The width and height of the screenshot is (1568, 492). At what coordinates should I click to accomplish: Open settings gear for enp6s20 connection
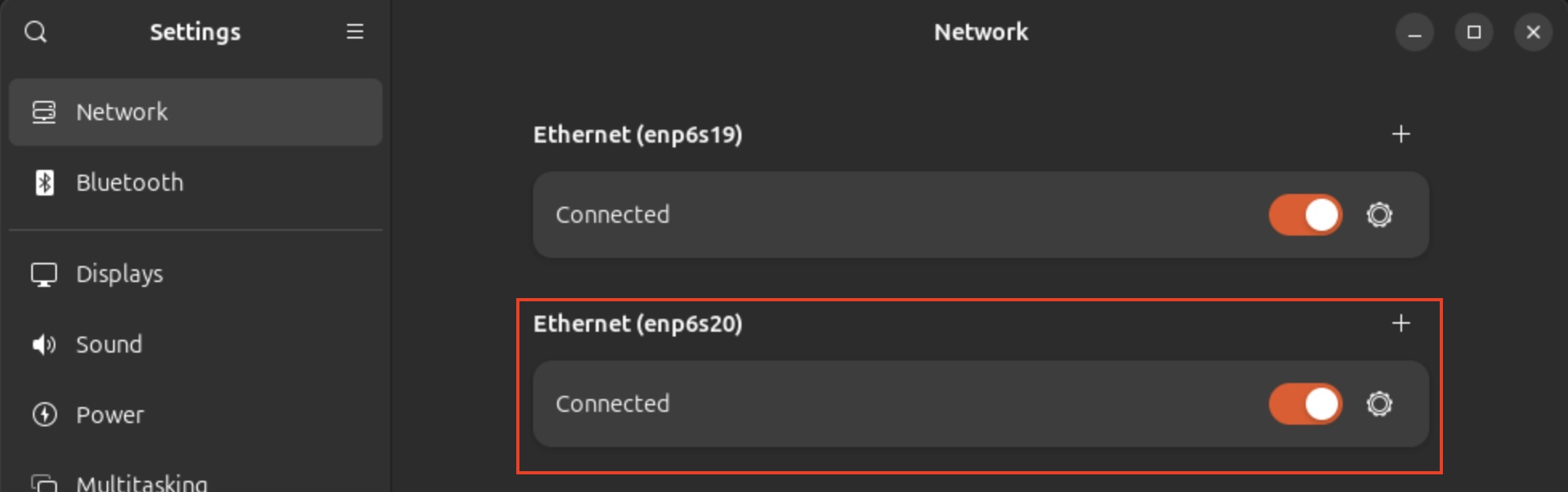coord(1379,404)
